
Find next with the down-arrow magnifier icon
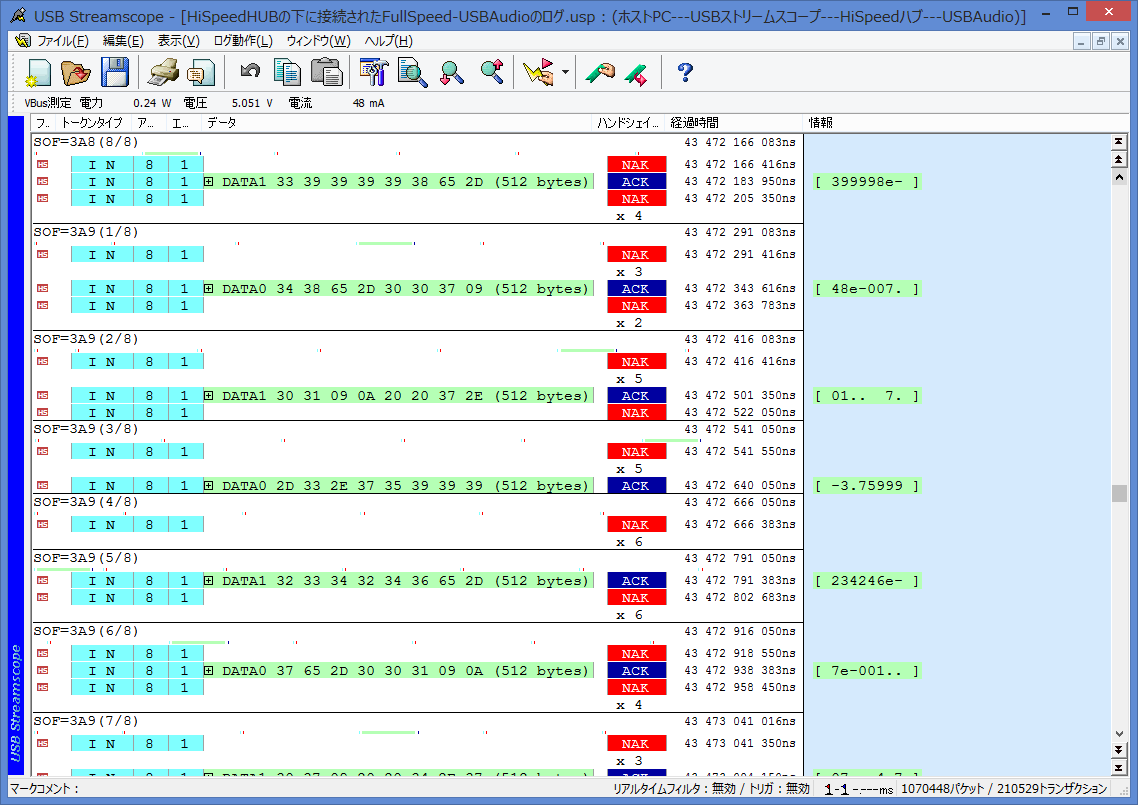451,73
